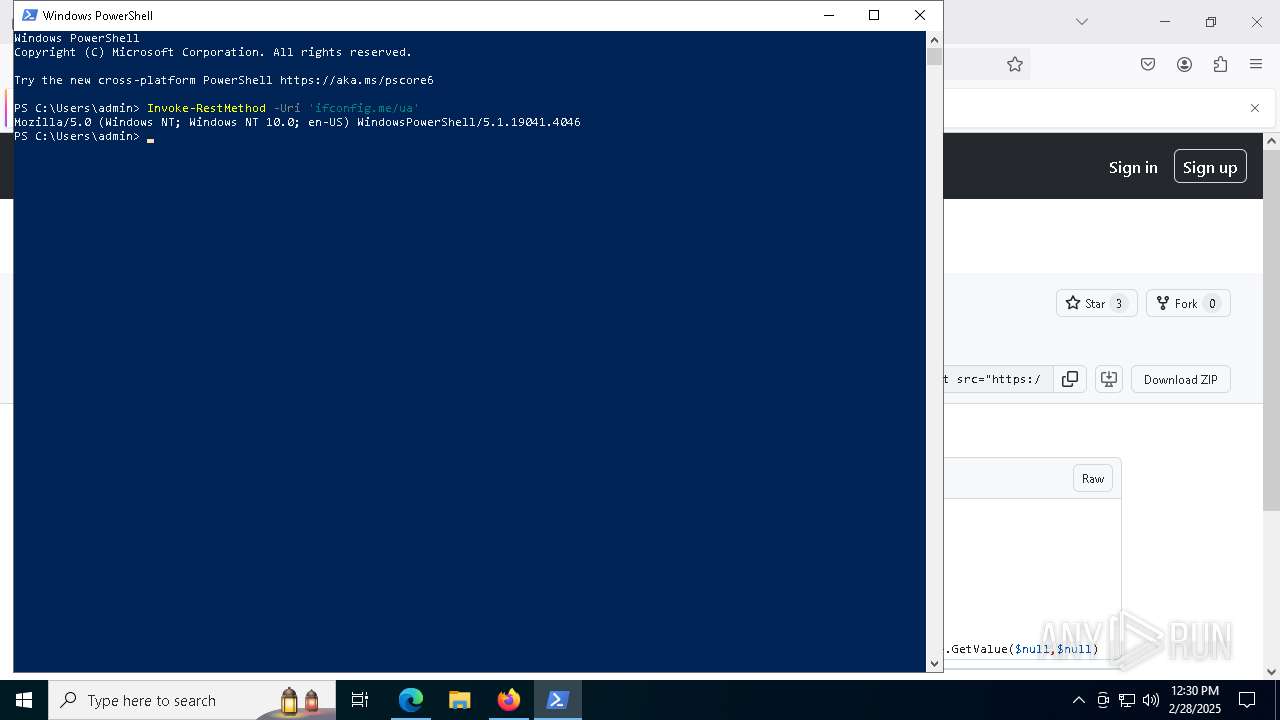Click the taskbar search box
The width and height of the screenshot is (1280, 720).
coord(192,700)
